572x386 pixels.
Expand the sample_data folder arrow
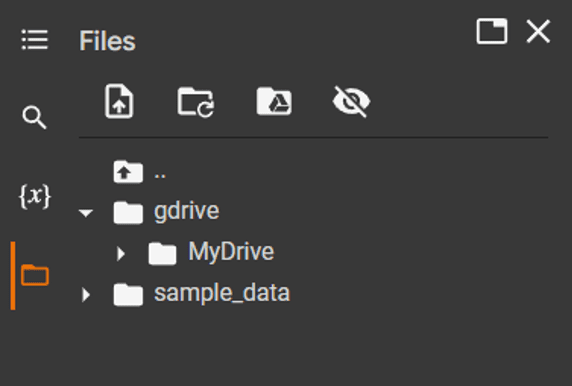(x=86, y=294)
